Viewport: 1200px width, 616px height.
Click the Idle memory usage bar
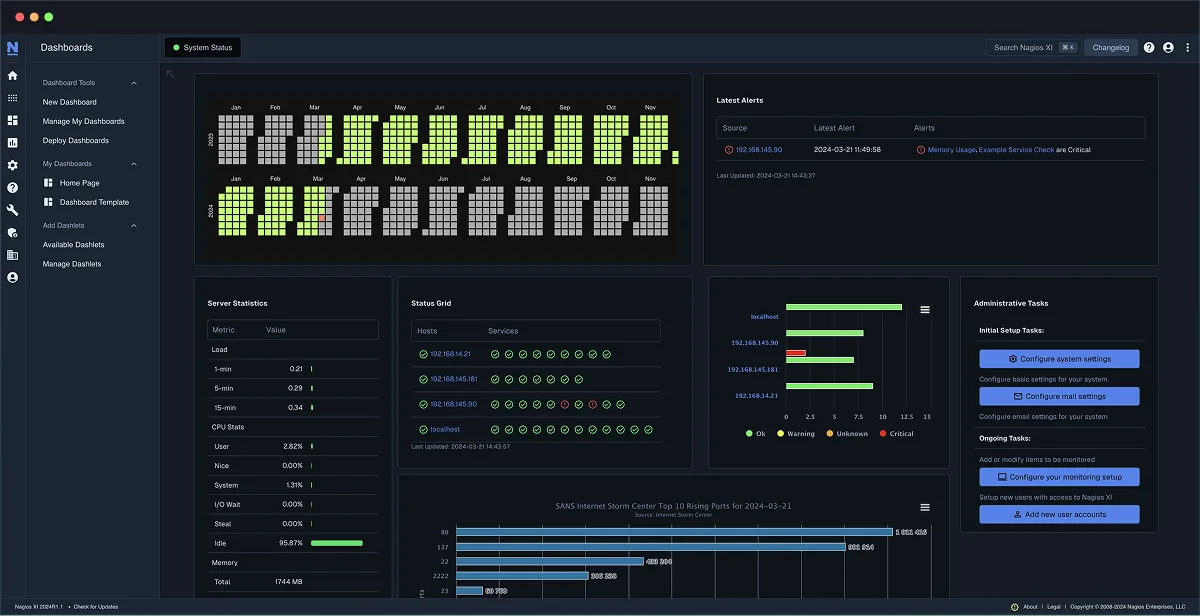coord(335,543)
